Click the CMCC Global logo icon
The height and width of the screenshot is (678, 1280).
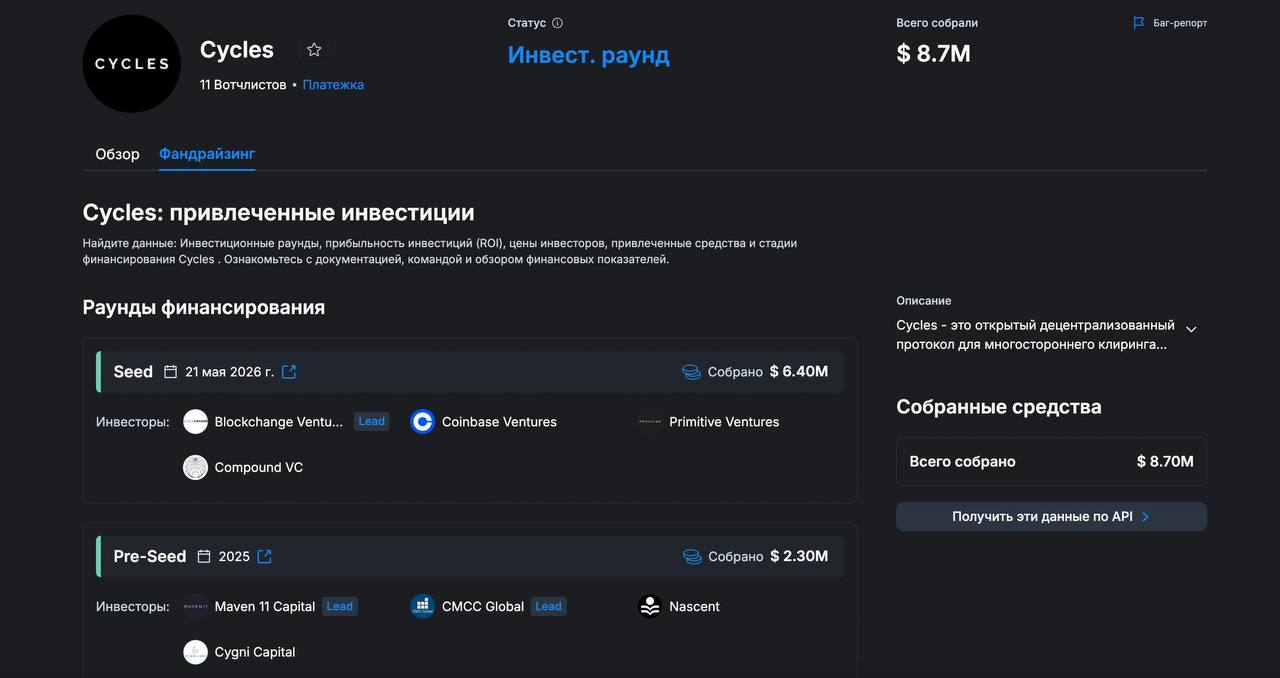coord(423,606)
